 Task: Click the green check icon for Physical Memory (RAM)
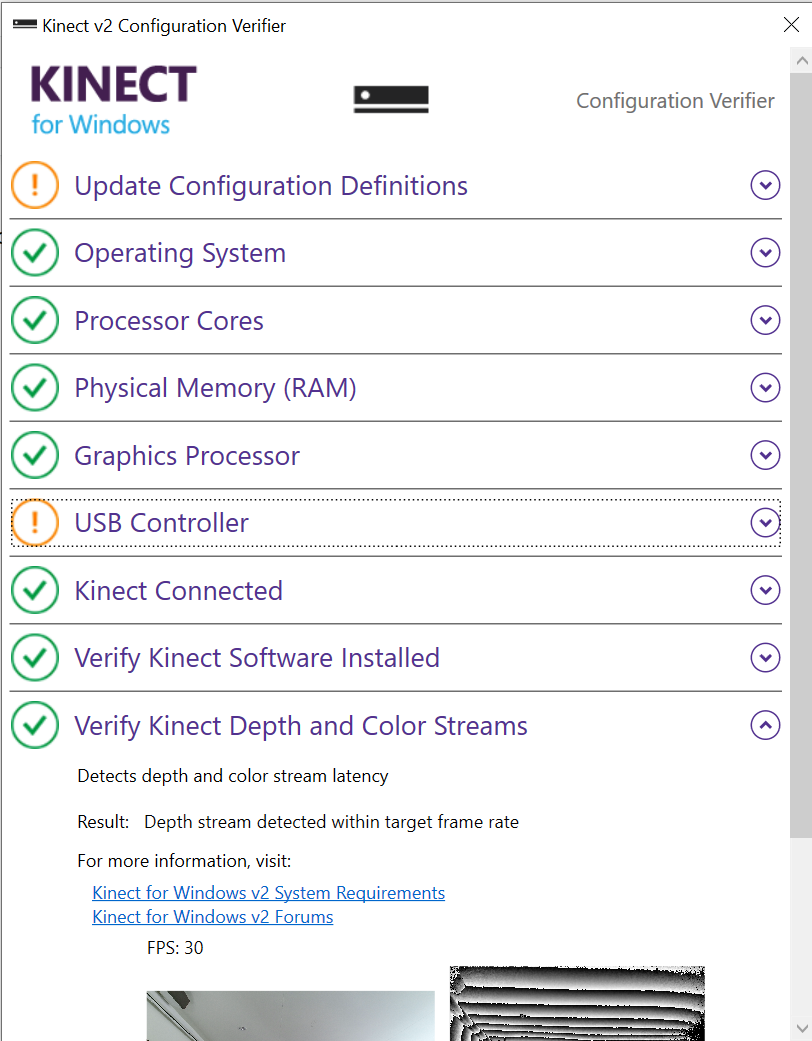pyautogui.click(x=35, y=388)
